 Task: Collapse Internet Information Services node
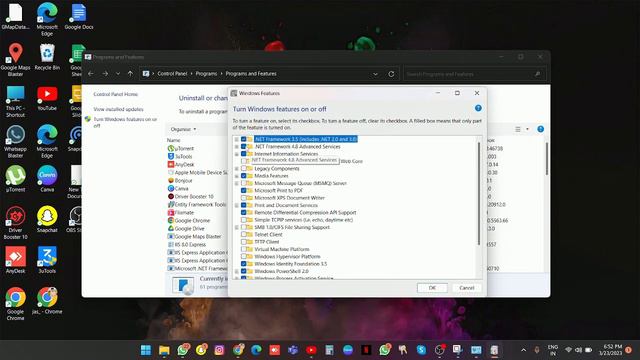(x=236, y=154)
